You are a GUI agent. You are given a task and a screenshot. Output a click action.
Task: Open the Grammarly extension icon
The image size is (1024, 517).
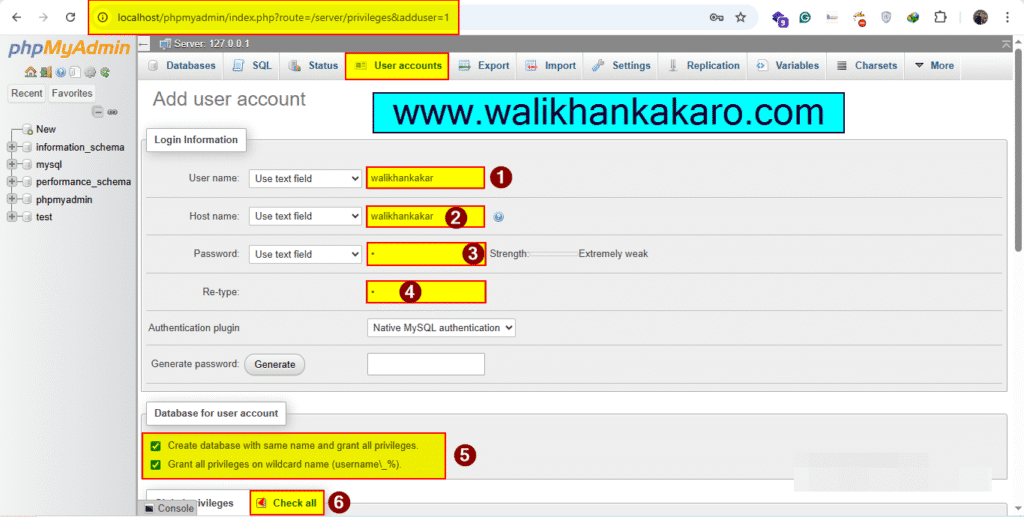pos(805,18)
